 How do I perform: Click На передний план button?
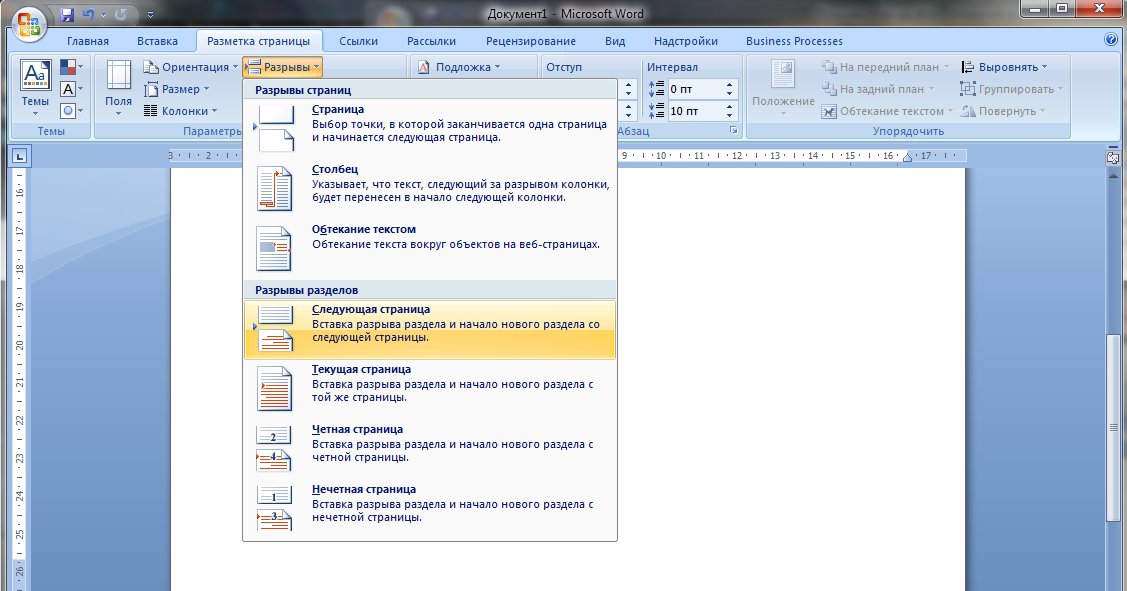[886, 67]
